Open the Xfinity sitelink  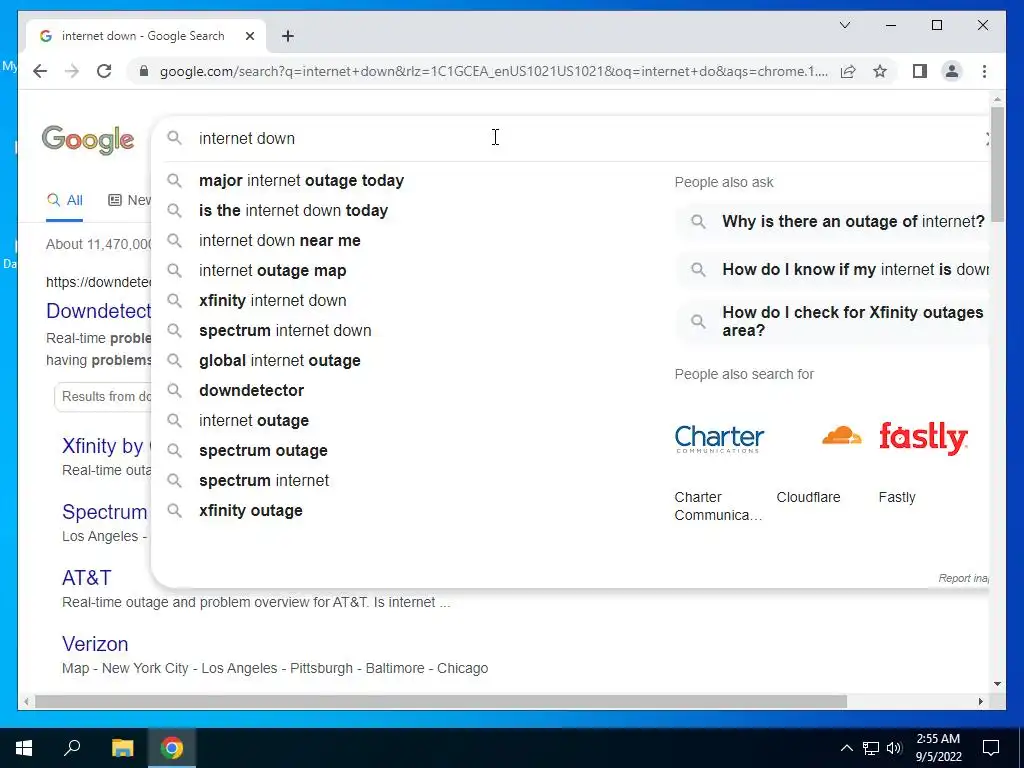[106, 446]
